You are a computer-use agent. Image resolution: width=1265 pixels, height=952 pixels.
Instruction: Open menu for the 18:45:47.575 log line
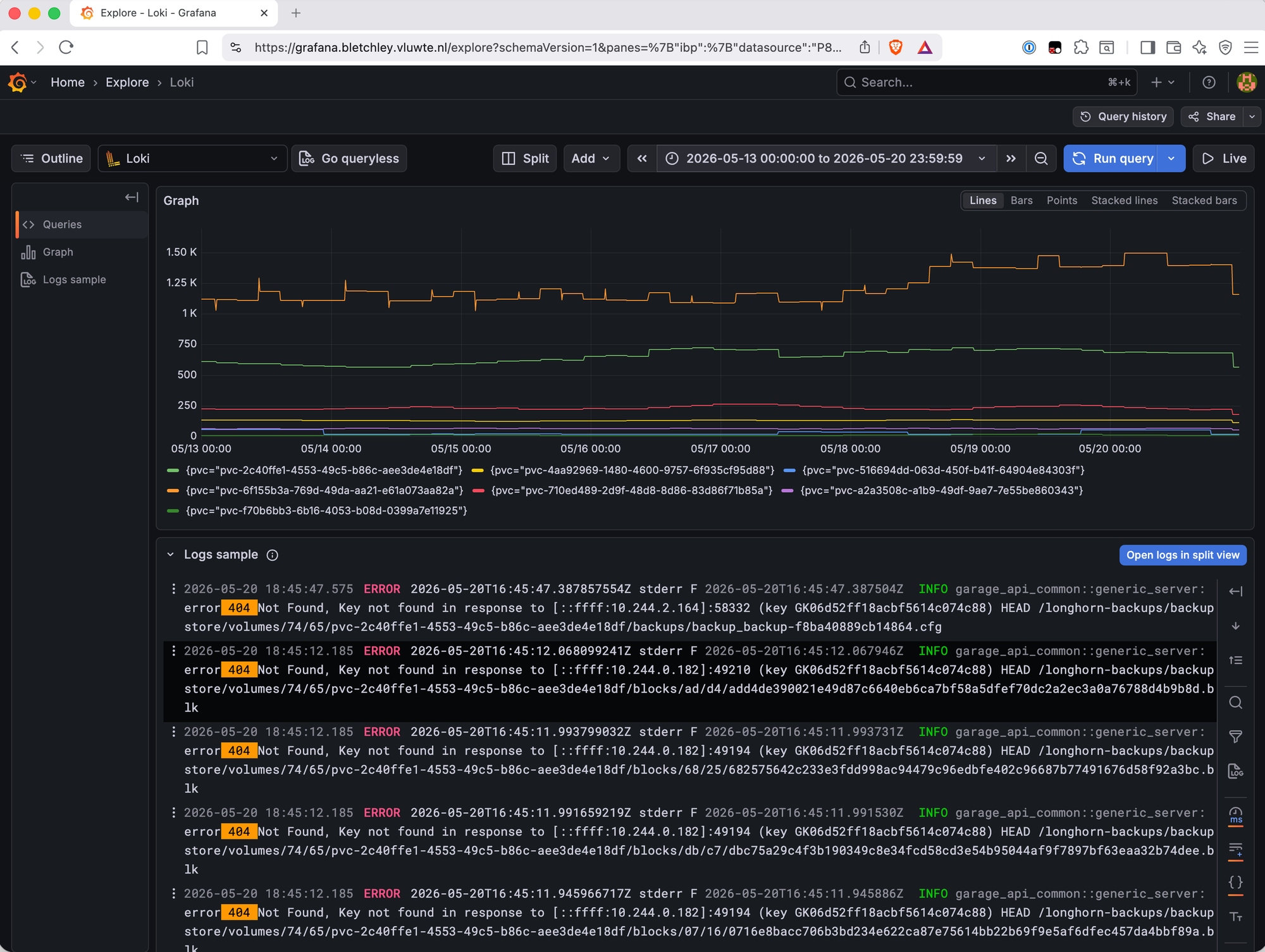[173, 589]
